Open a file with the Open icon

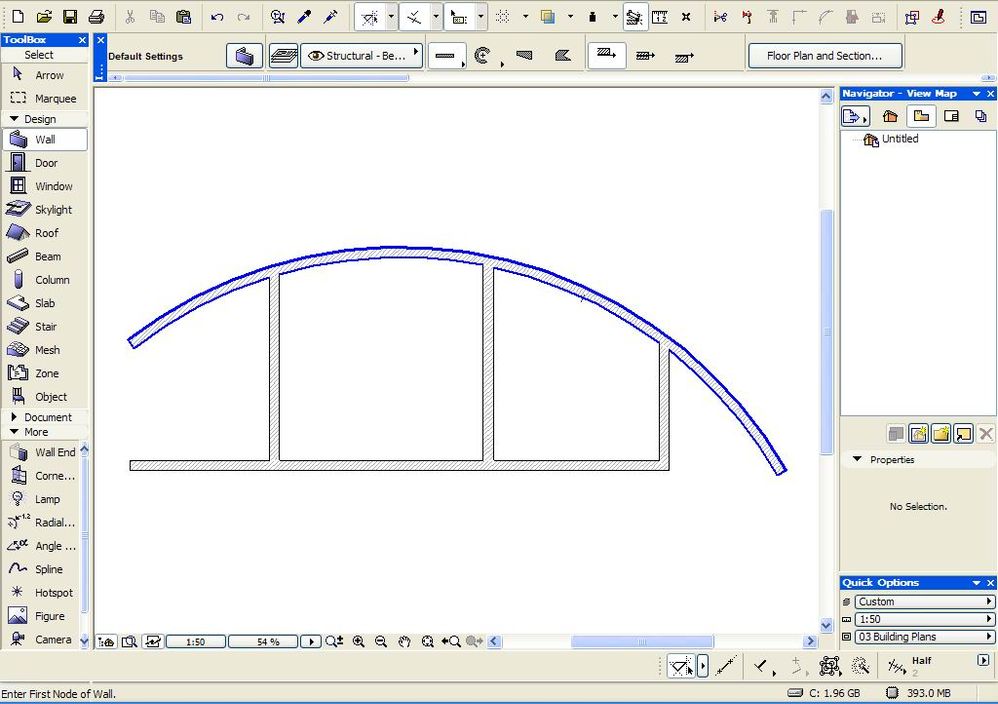tap(44, 17)
